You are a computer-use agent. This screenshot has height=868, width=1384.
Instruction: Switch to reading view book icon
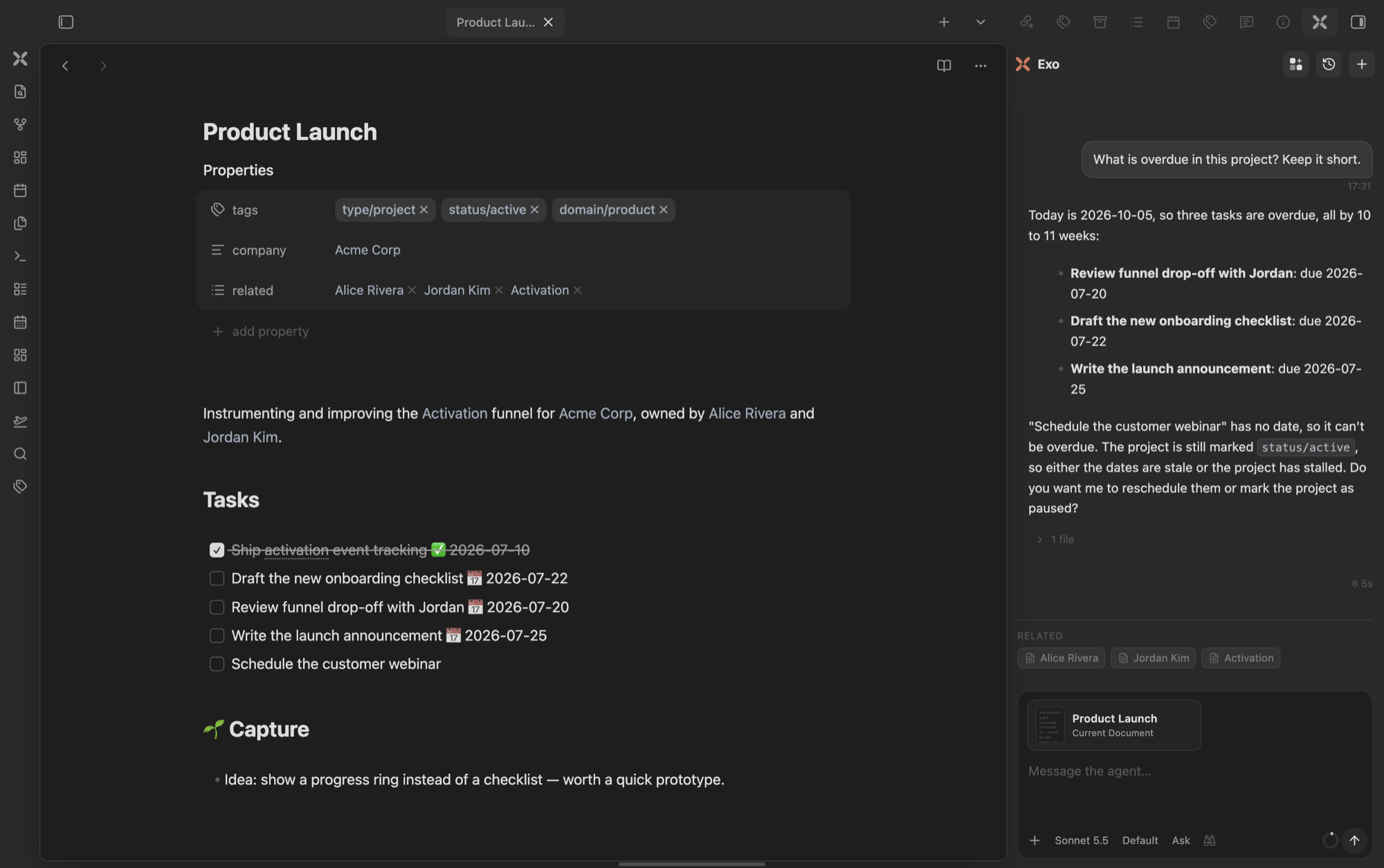tap(944, 66)
